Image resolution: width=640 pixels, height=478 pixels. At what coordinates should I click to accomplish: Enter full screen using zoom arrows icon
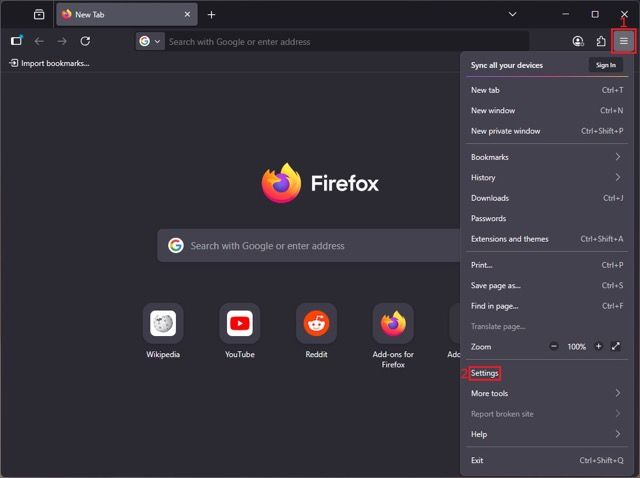click(x=616, y=346)
